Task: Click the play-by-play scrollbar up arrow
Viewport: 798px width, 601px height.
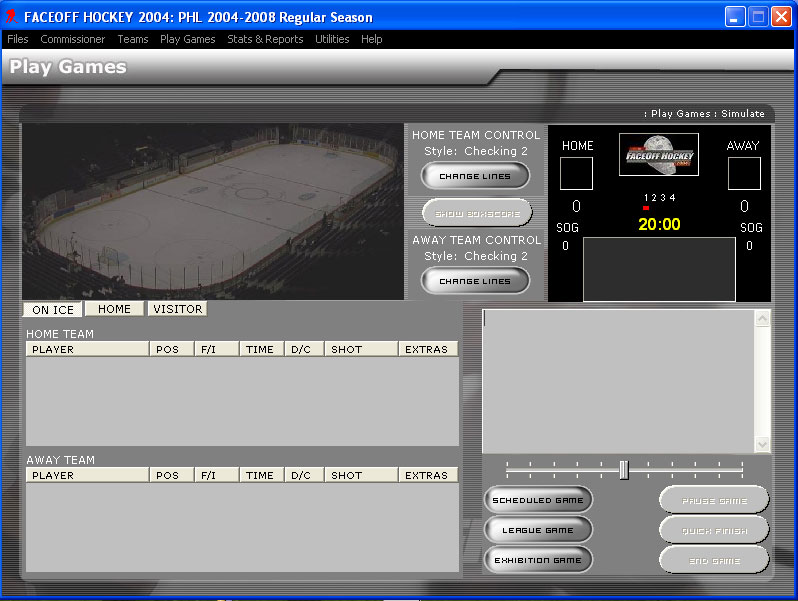Action: (x=762, y=319)
